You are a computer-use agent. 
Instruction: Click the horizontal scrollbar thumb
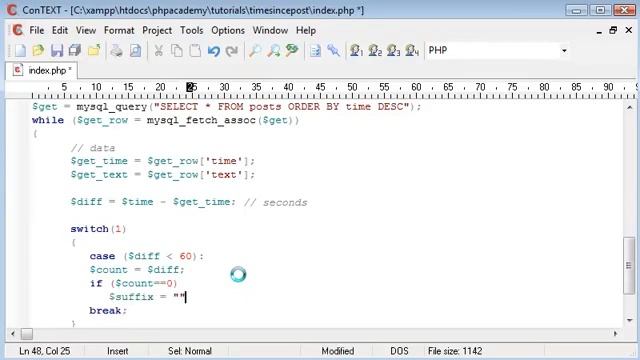27,334
